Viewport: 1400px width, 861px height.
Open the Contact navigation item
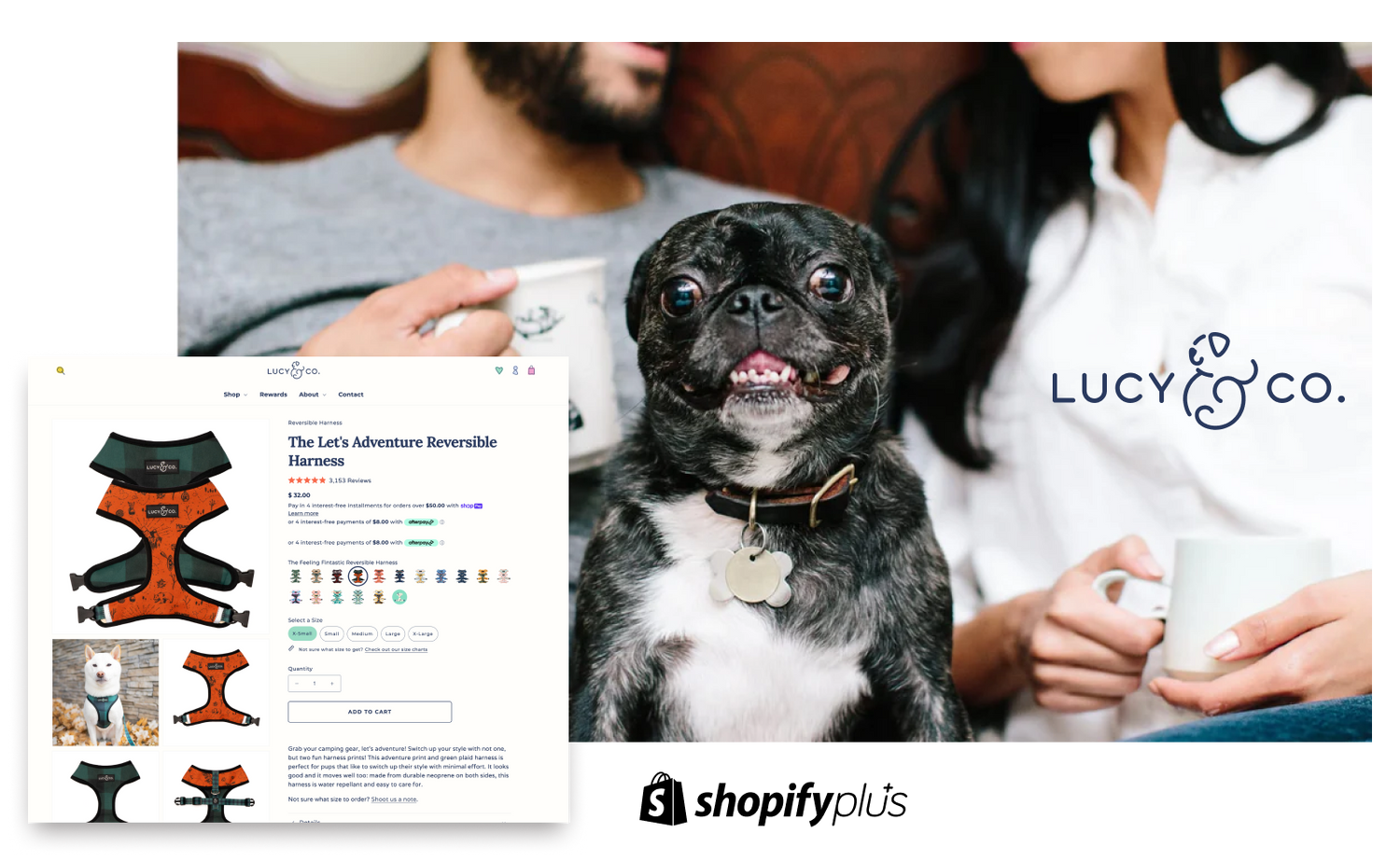point(351,395)
